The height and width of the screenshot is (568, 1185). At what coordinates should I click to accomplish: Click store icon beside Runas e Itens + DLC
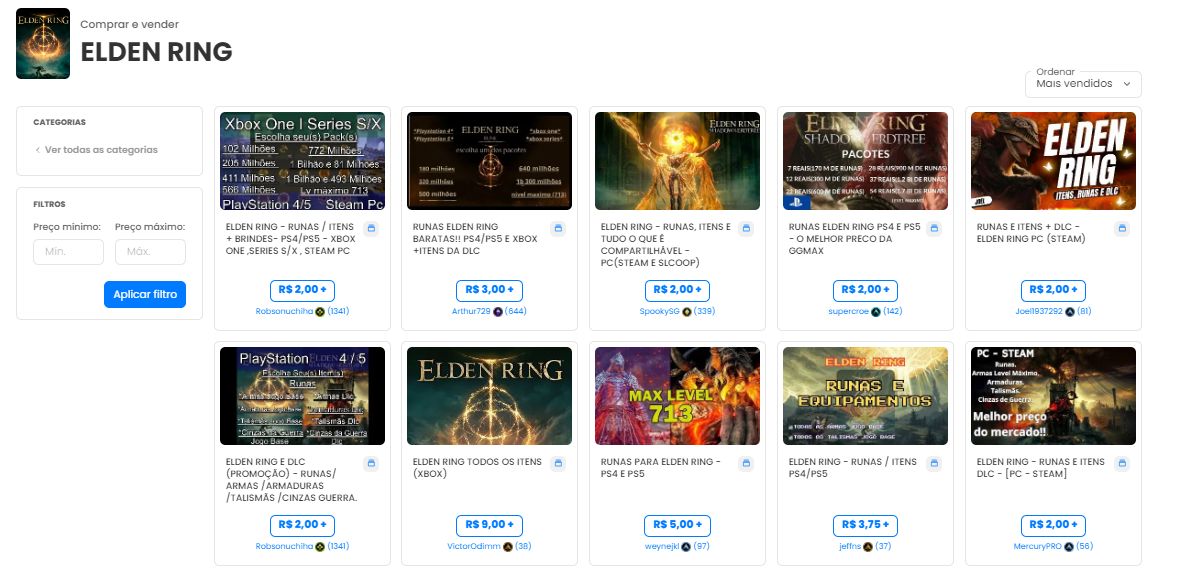click(x=1122, y=228)
